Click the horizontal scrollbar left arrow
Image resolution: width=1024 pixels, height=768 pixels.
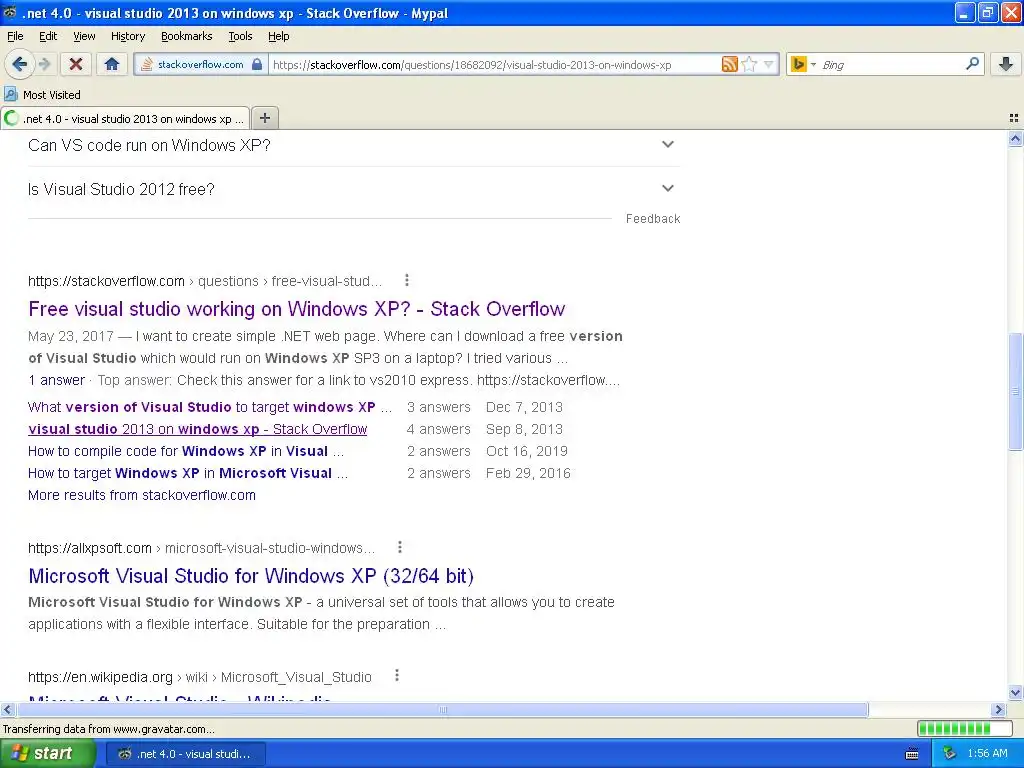pyautogui.click(x=8, y=709)
